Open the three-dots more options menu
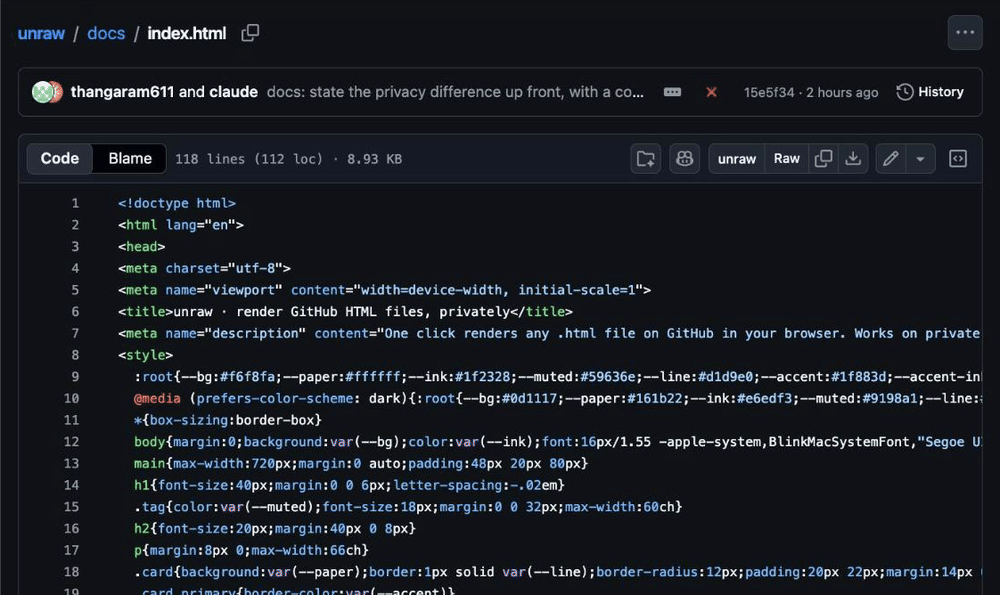The height and width of the screenshot is (595, 1000). point(964,33)
